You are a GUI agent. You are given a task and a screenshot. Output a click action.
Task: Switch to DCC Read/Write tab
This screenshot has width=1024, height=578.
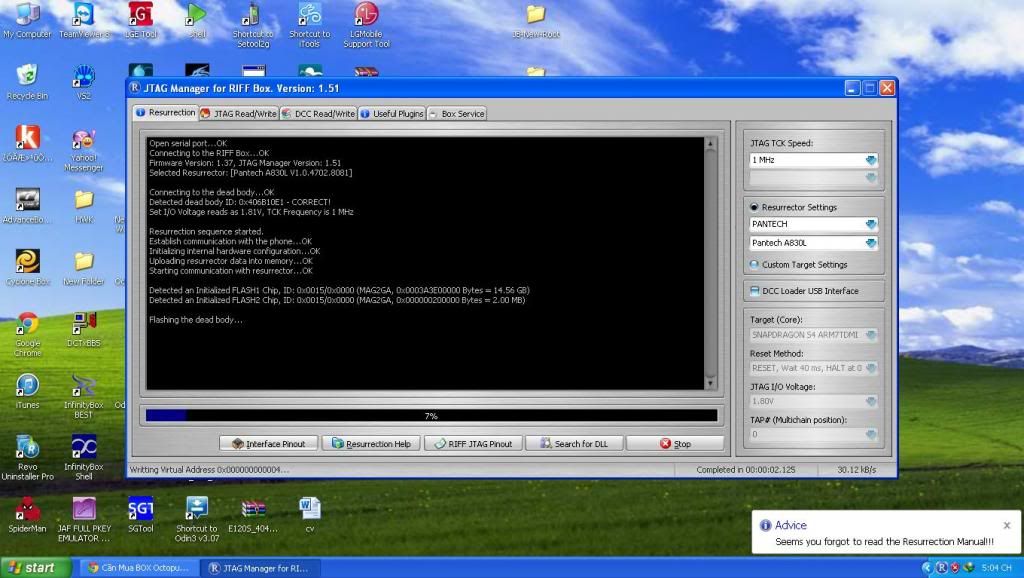tap(319, 114)
